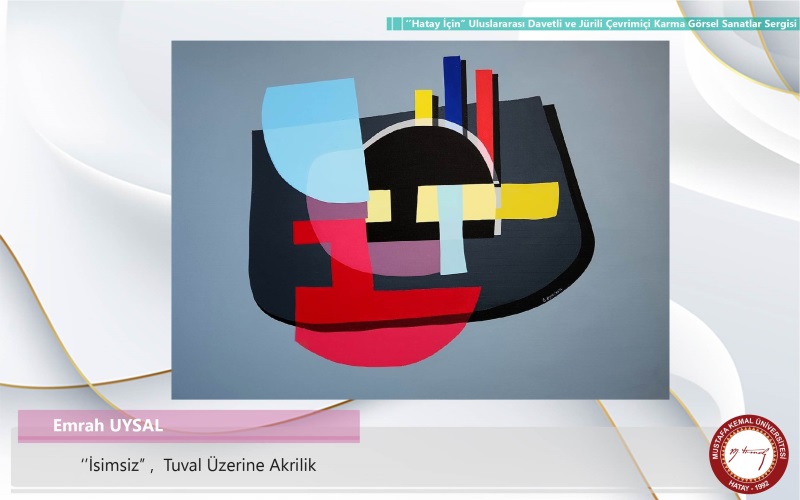Select the bright yellow rectangle on the right

point(528,199)
